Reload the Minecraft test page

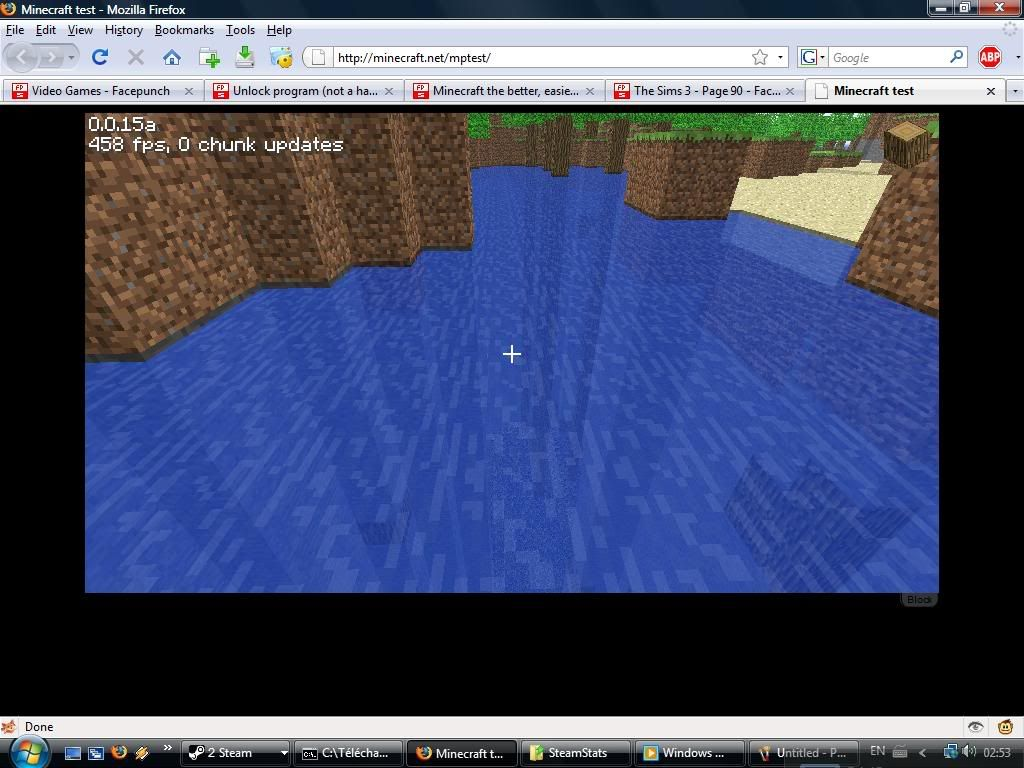[x=99, y=57]
